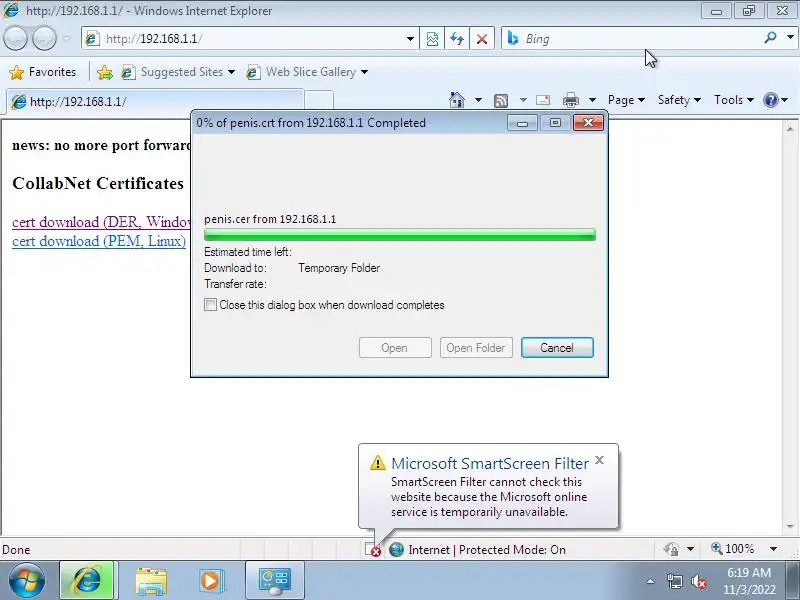The height and width of the screenshot is (600, 800).
Task: Open the Tools menu
Action: pyautogui.click(x=734, y=100)
